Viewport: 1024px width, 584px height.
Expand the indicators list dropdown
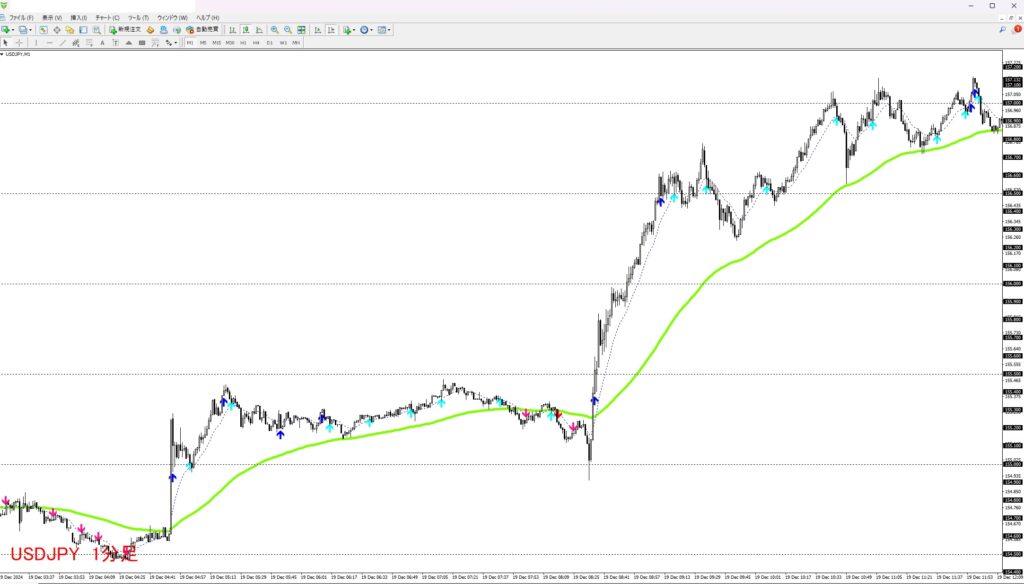[x=355, y=30]
